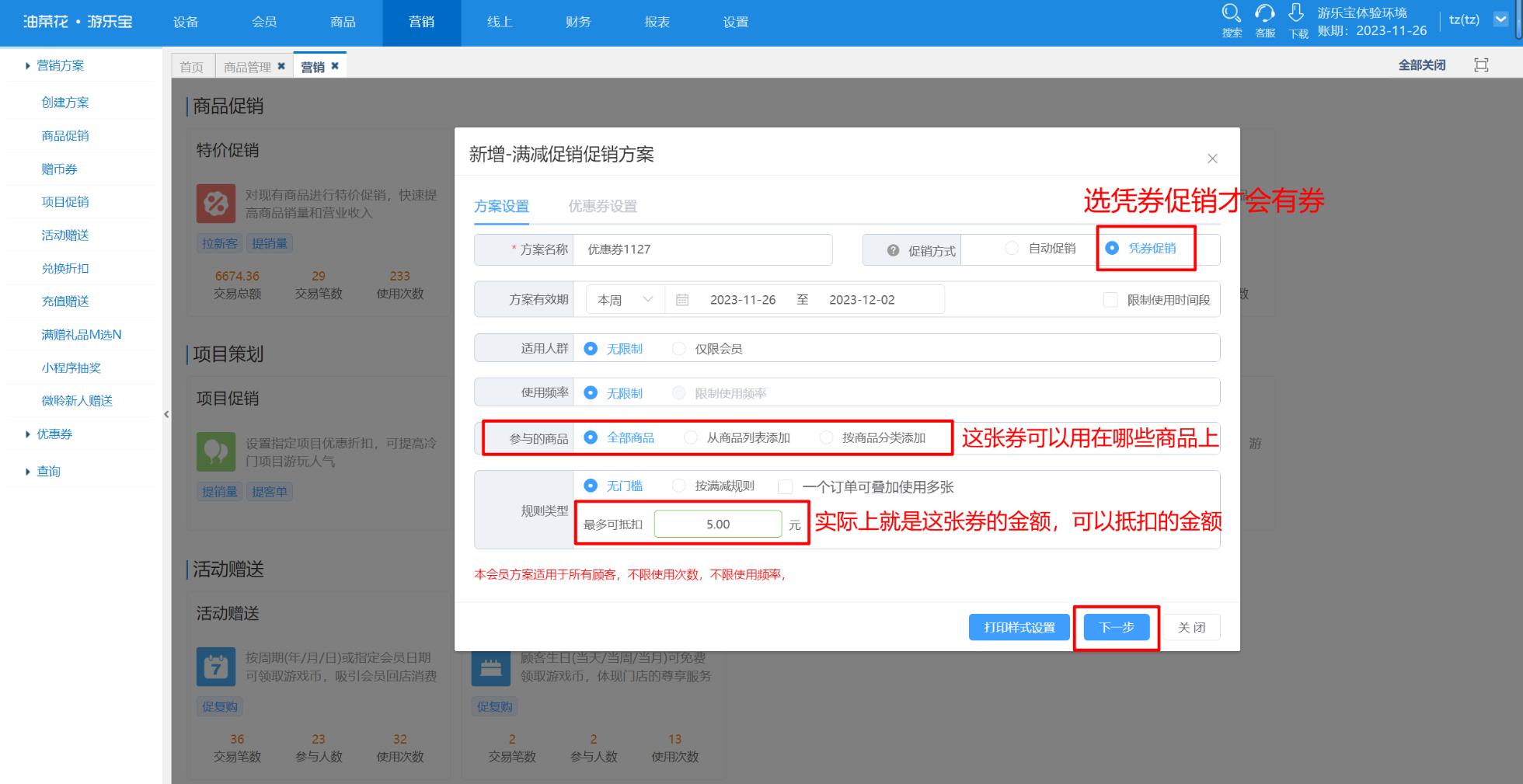The image size is (1523, 784).
Task: Close the 商品管理 tab with its x icon
Action: click(x=281, y=66)
